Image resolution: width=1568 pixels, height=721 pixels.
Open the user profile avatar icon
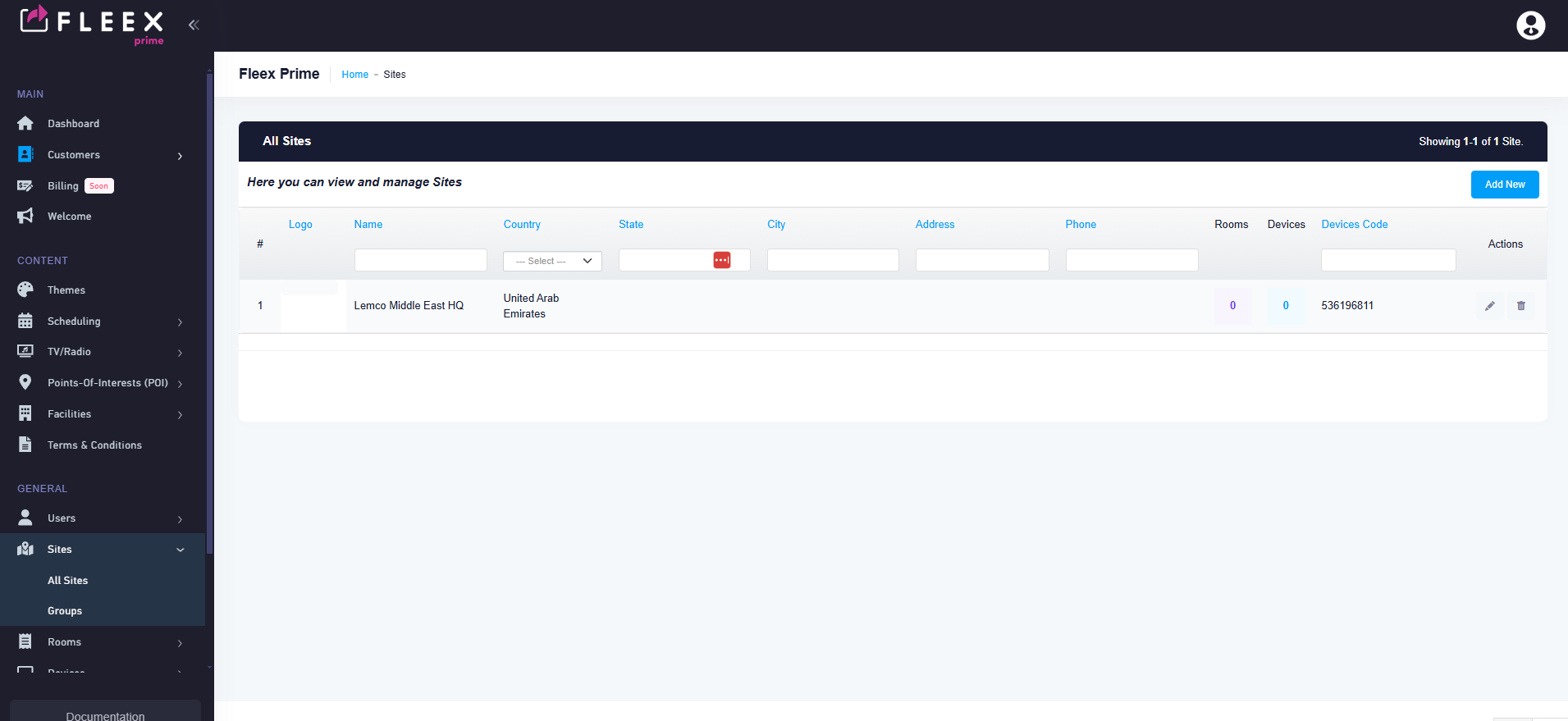pos(1530,25)
